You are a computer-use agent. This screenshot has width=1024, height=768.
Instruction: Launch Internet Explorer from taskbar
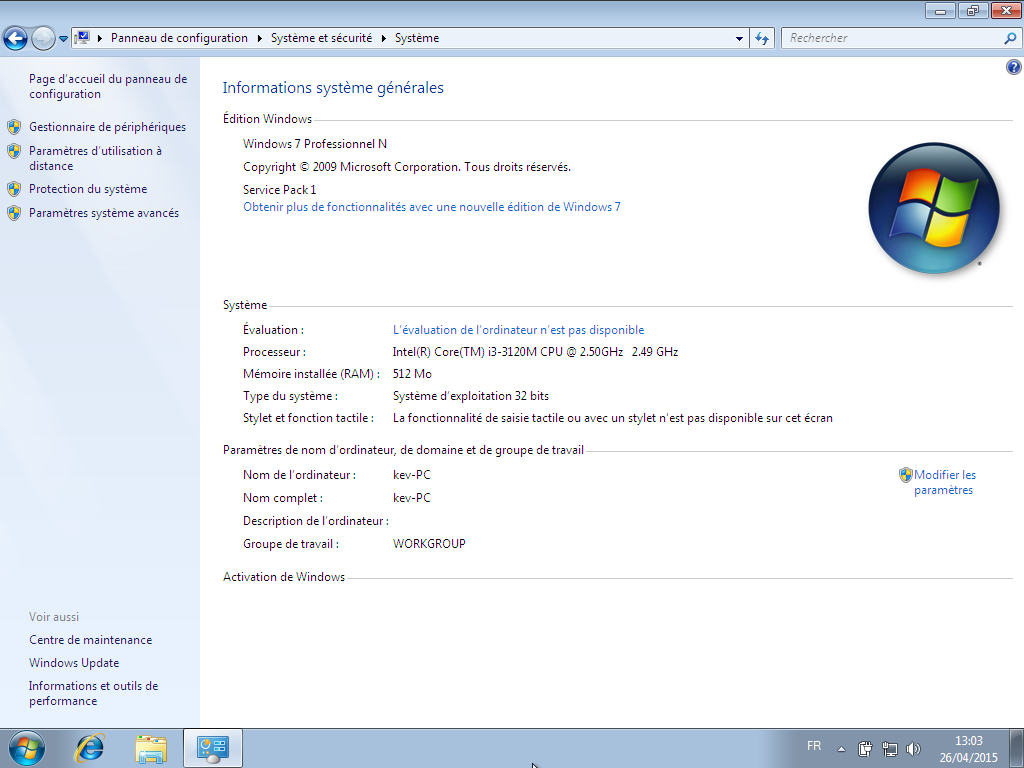tap(90, 748)
